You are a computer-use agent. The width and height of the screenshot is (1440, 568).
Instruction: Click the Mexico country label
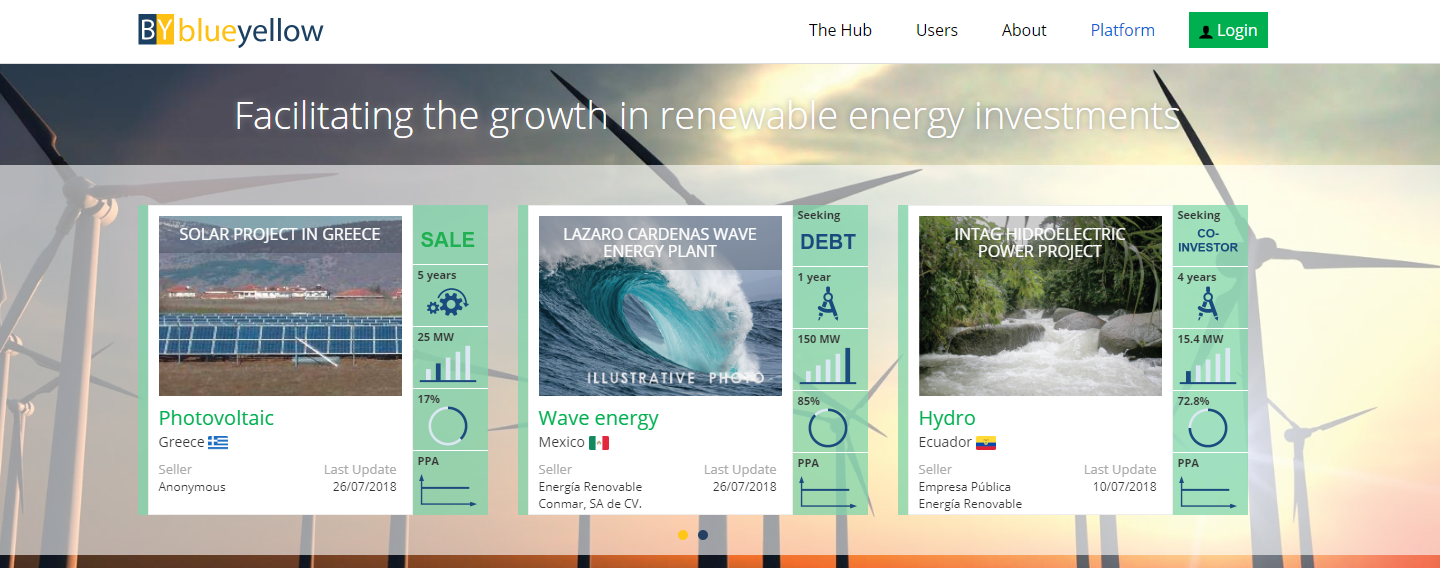coord(562,442)
